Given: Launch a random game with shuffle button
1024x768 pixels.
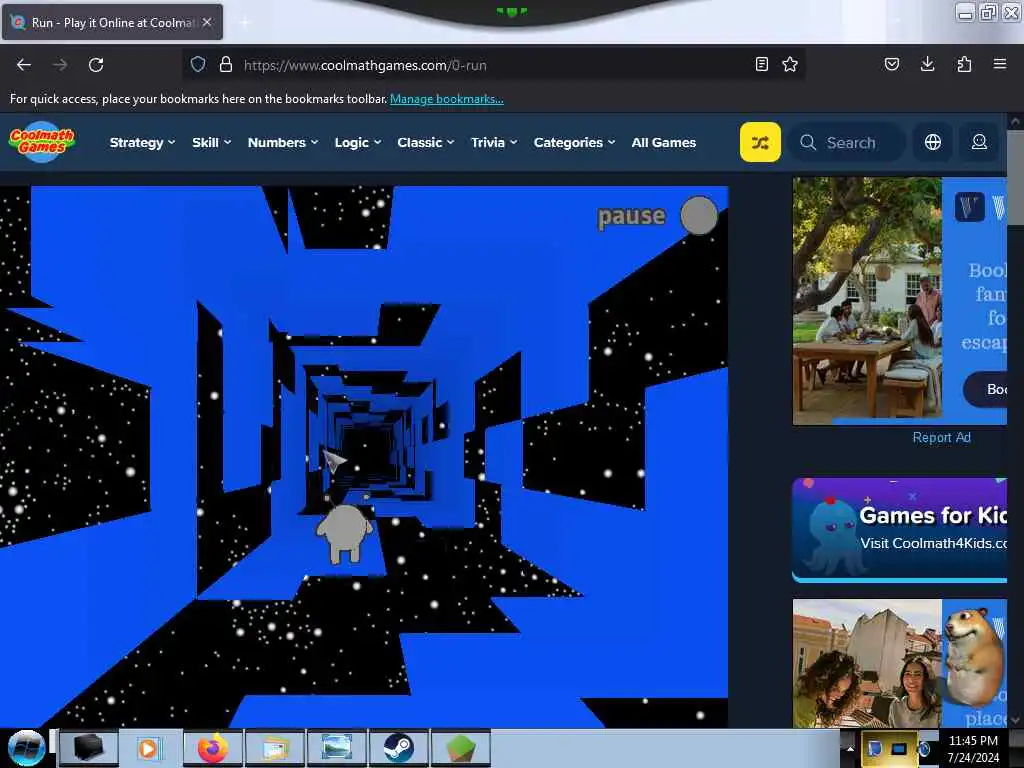Looking at the screenshot, I should [760, 142].
